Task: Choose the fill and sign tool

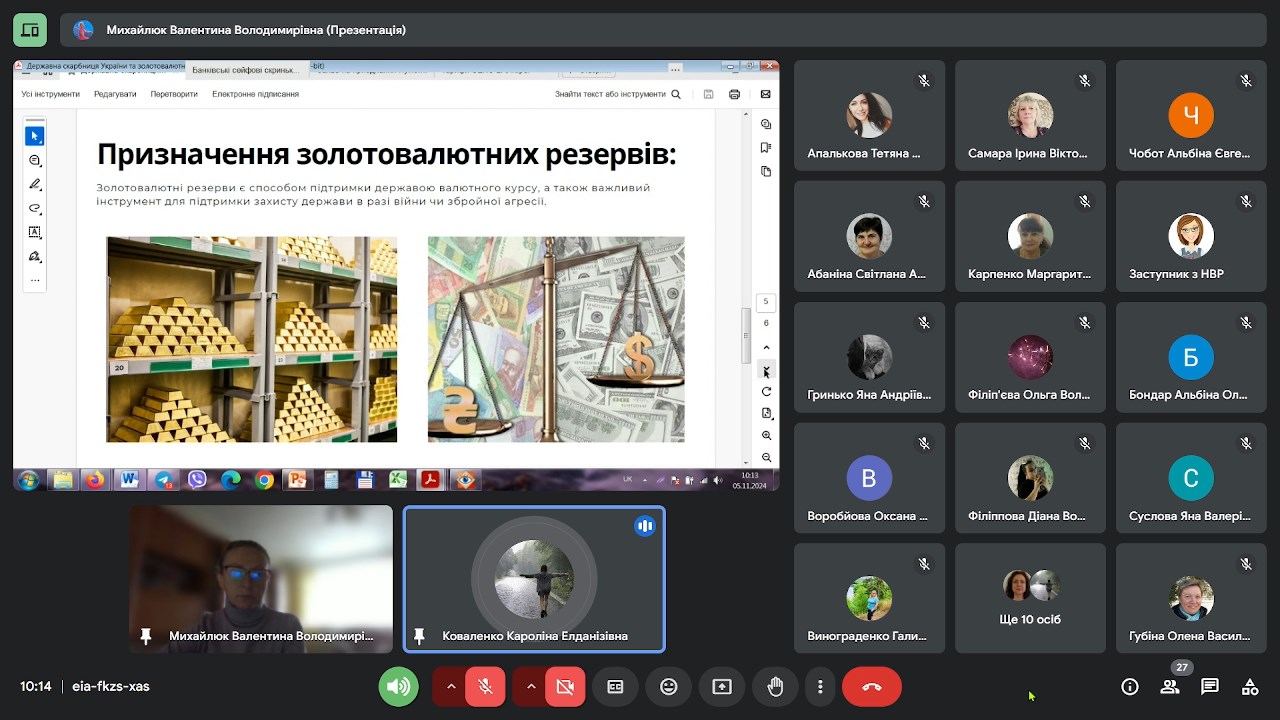Action: click(x=35, y=256)
